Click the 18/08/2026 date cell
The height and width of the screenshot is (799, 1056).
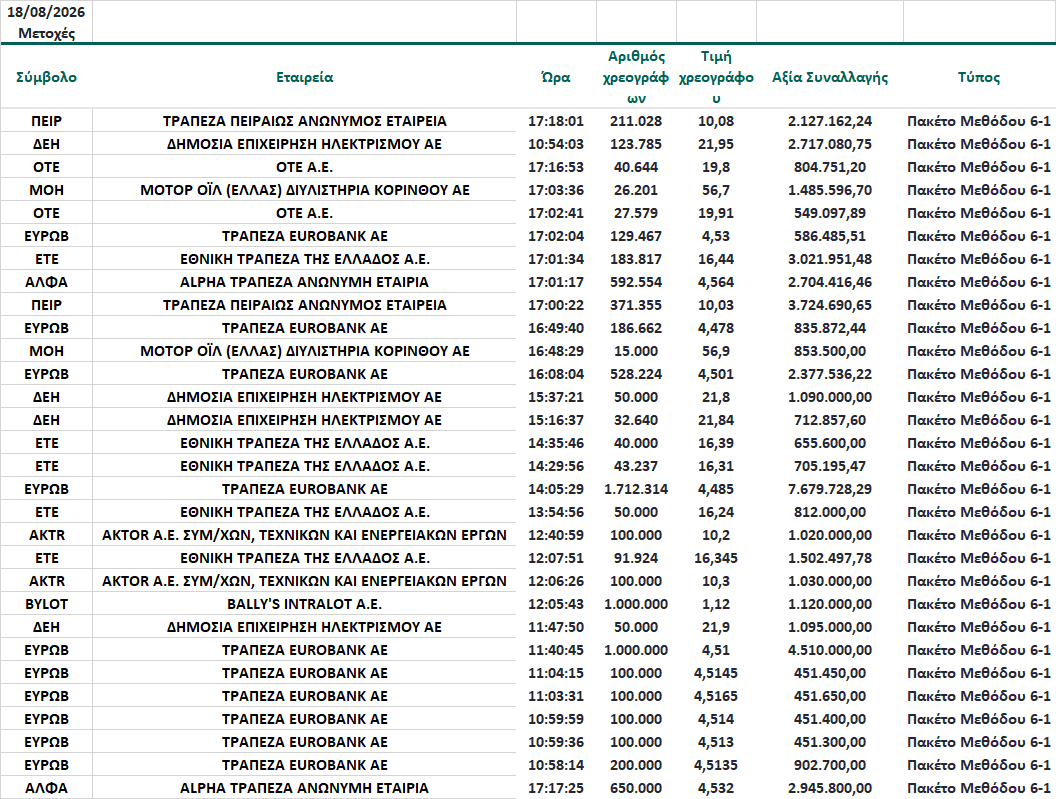pos(46,12)
